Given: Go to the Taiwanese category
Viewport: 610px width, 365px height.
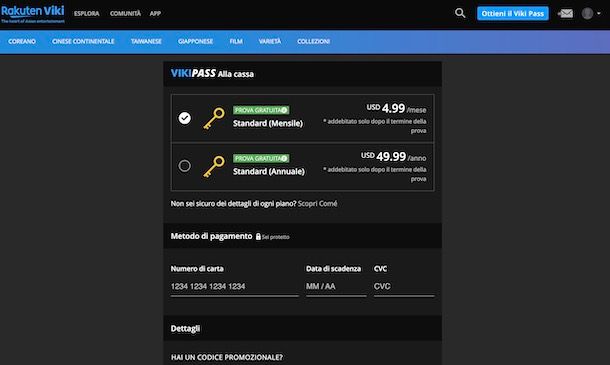Looking at the screenshot, I should [146, 41].
